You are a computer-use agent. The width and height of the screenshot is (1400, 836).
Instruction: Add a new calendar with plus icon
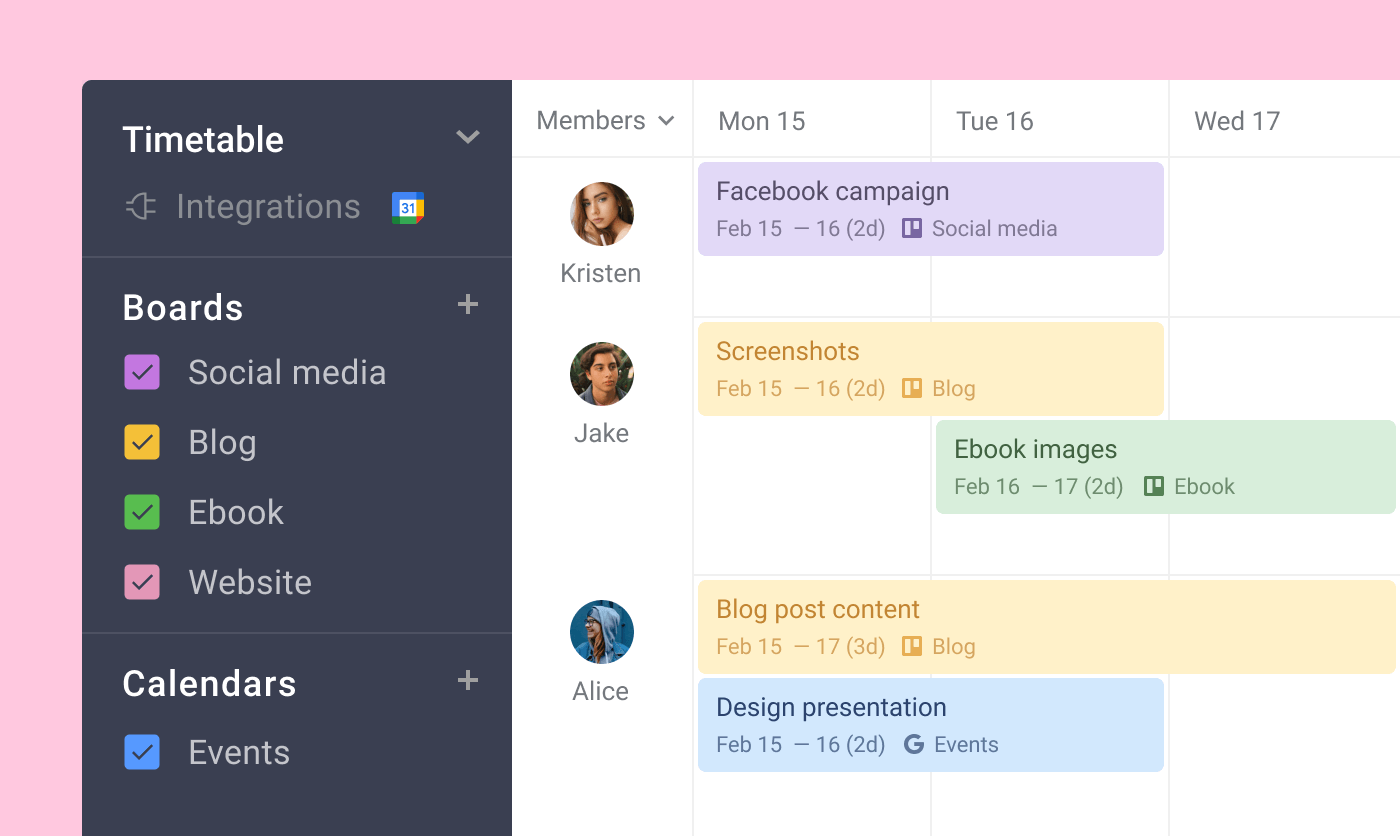467,681
